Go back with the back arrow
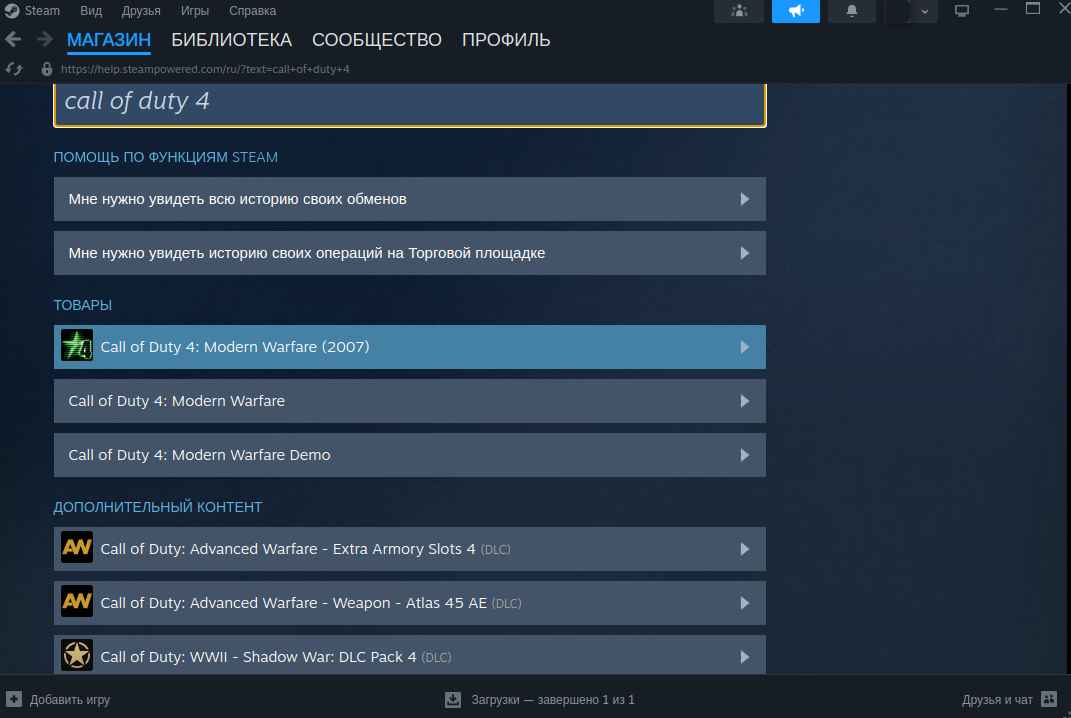The height and width of the screenshot is (718, 1071). tap(12, 40)
